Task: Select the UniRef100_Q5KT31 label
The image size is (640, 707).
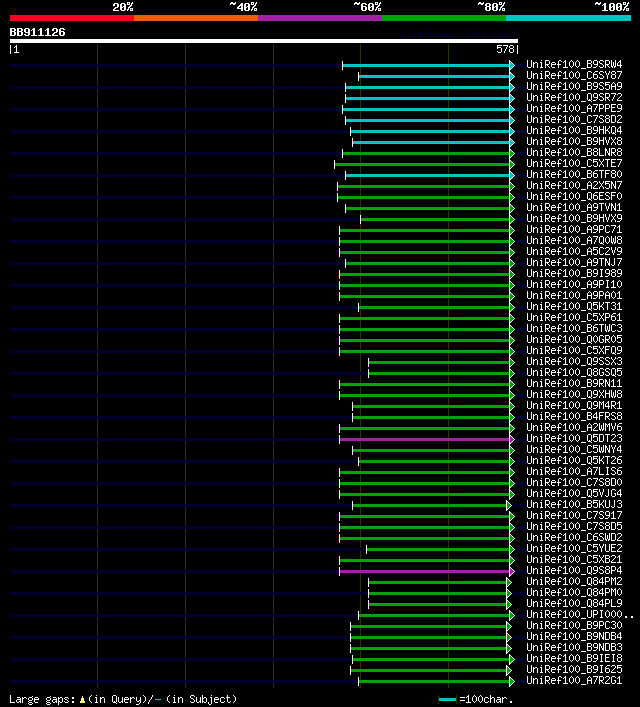Action: 574,306
